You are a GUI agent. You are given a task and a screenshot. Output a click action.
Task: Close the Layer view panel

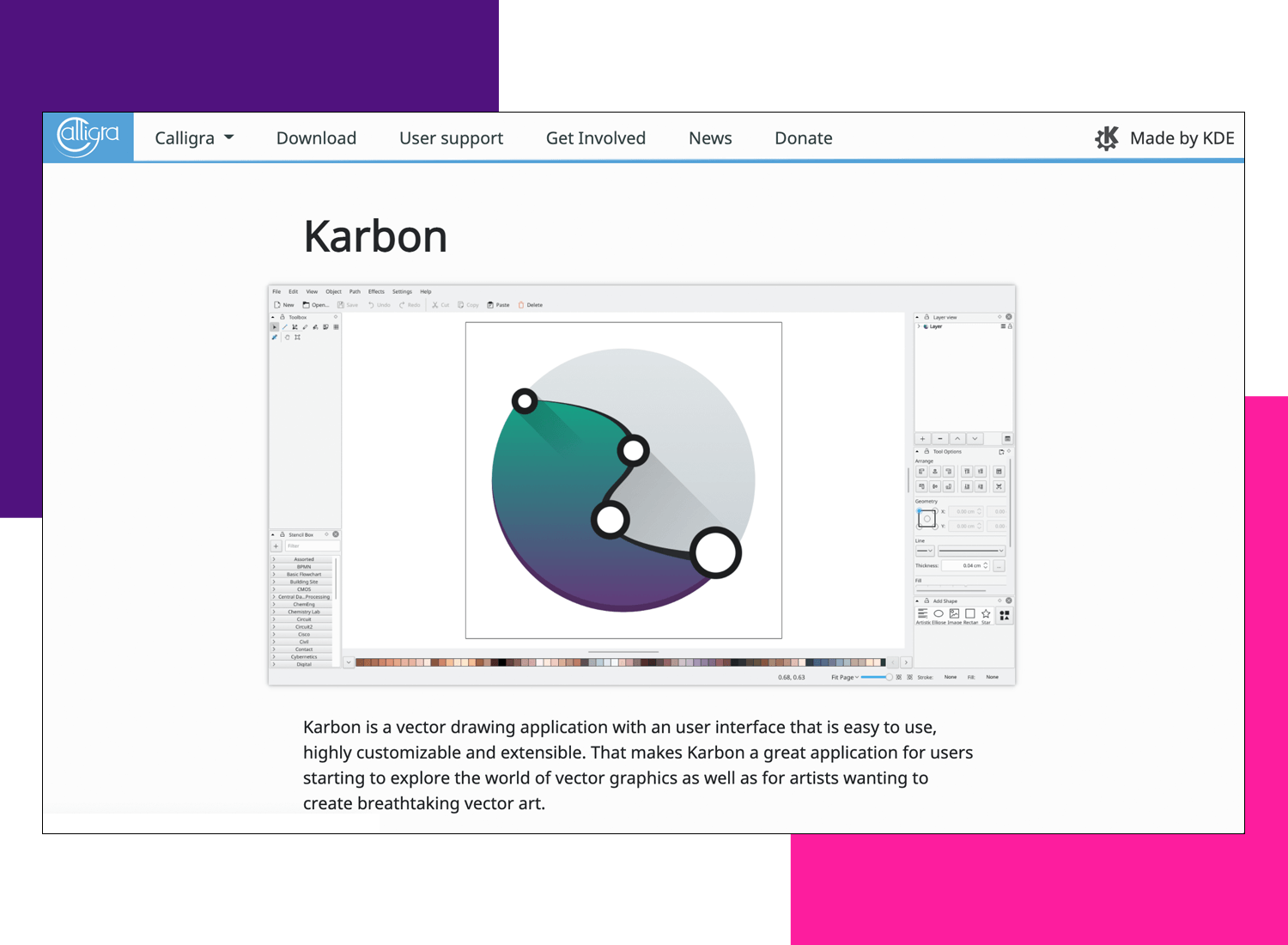click(x=1009, y=317)
